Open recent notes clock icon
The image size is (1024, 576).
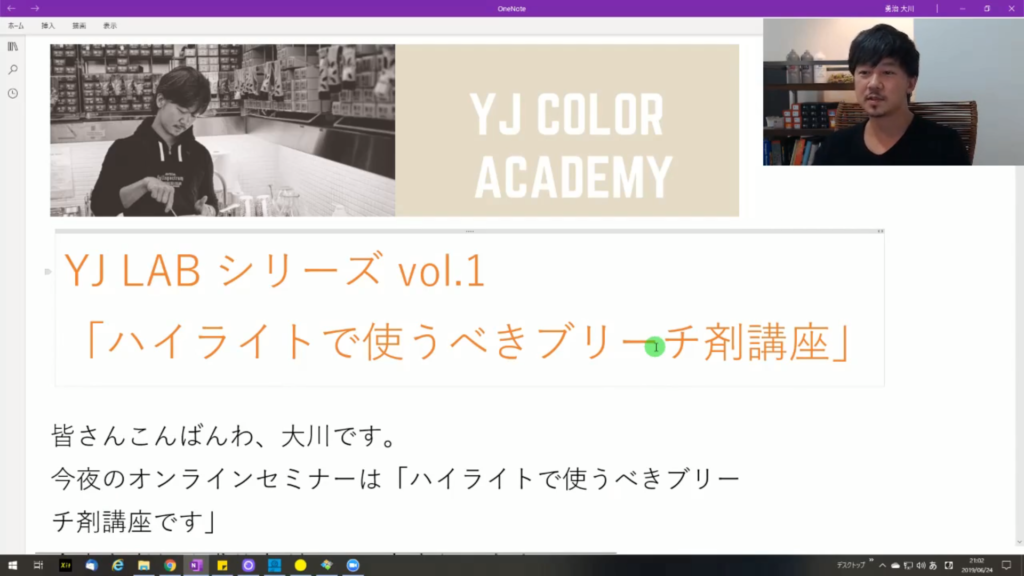pyautogui.click(x=12, y=93)
